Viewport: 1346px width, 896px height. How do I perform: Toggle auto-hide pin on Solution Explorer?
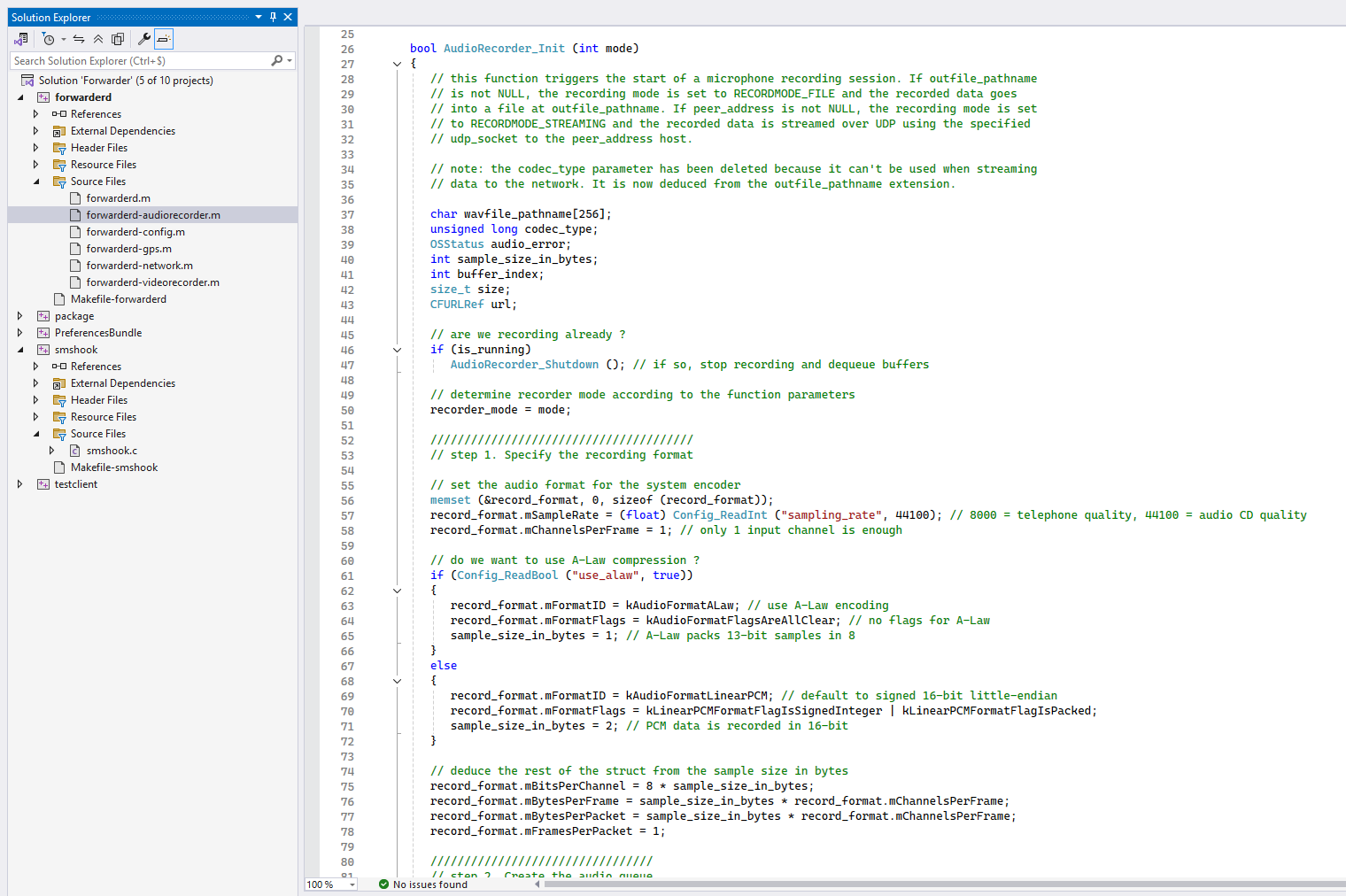click(x=273, y=17)
